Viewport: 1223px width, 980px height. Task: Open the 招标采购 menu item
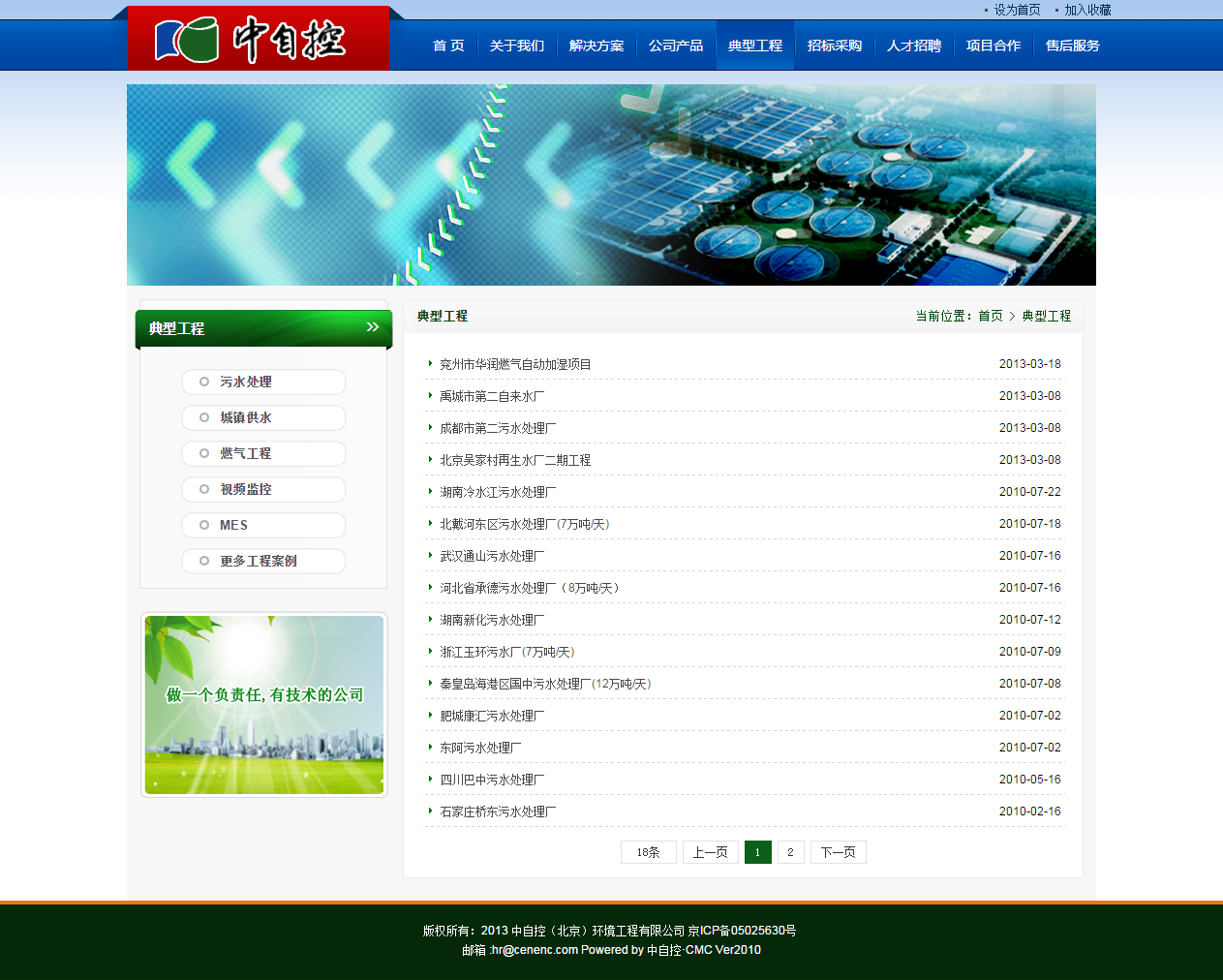[834, 45]
